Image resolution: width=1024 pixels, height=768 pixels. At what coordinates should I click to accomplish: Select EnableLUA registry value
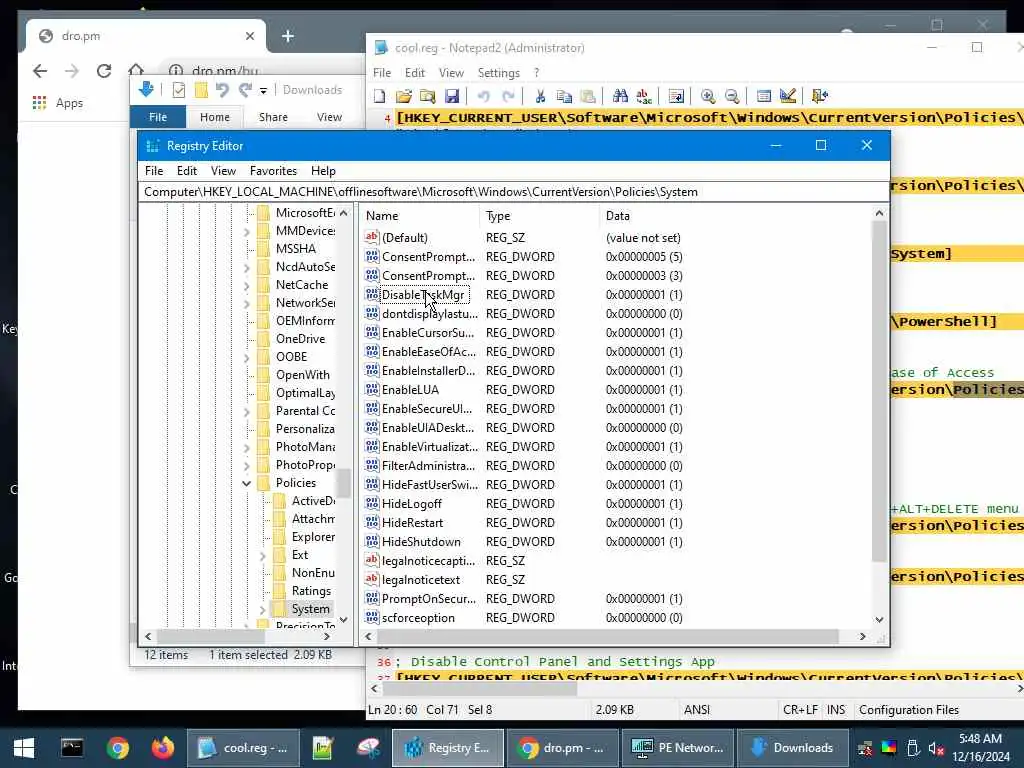coord(410,390)
